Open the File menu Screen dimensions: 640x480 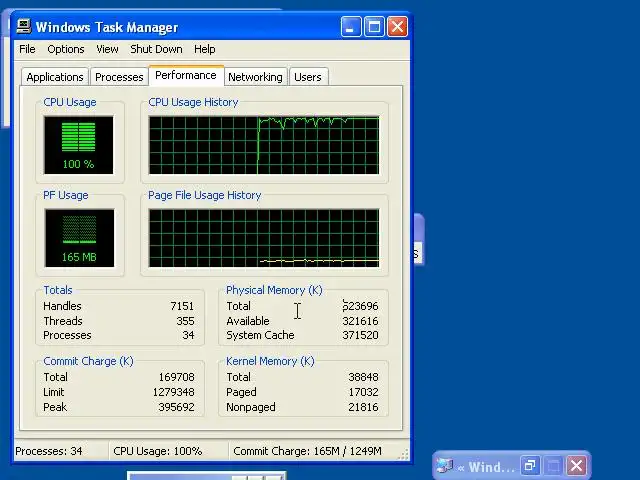(27, 49)
